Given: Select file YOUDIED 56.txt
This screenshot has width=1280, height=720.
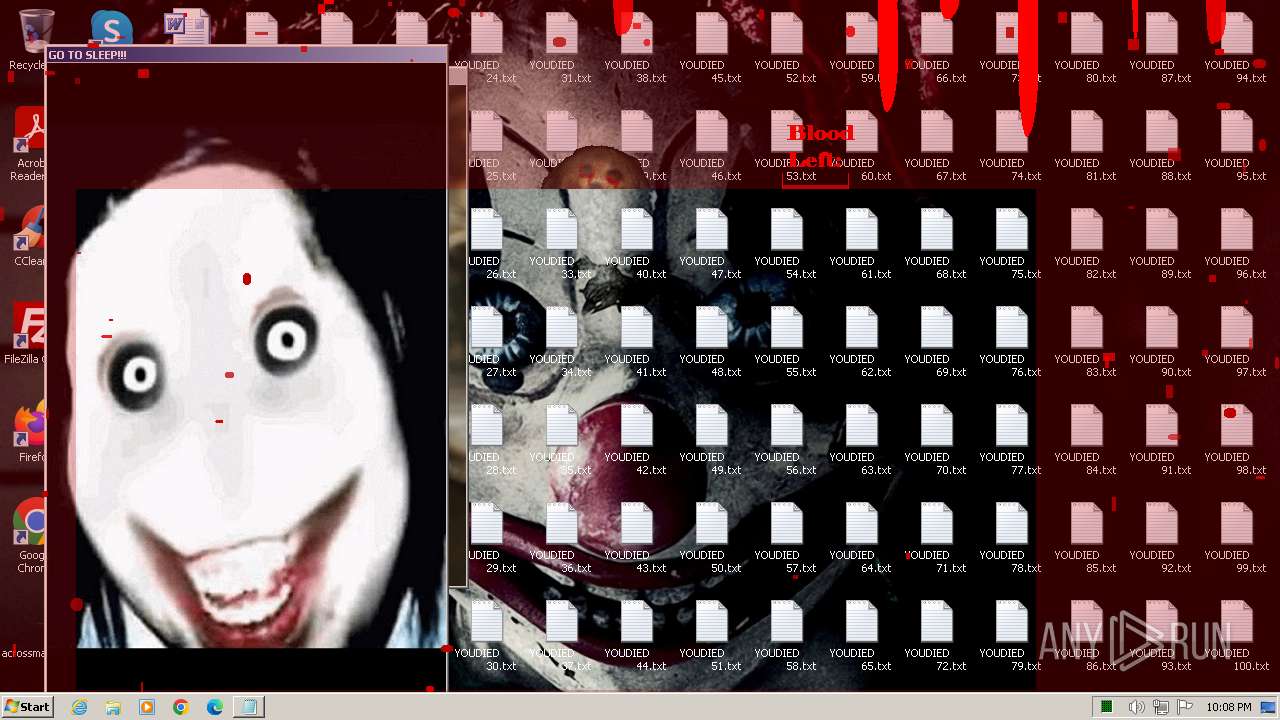Looking at the screenshot, I should (x=786, y=440).
